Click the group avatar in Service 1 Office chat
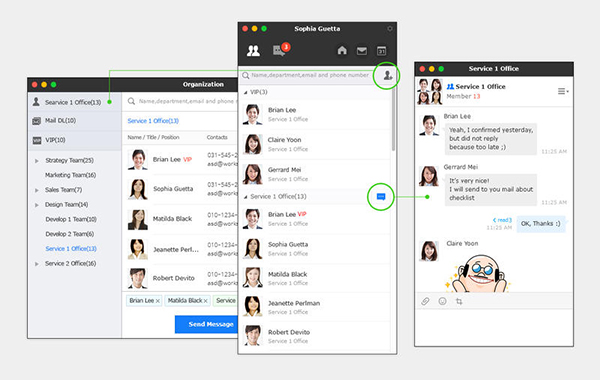 click(x=430, y=91)
